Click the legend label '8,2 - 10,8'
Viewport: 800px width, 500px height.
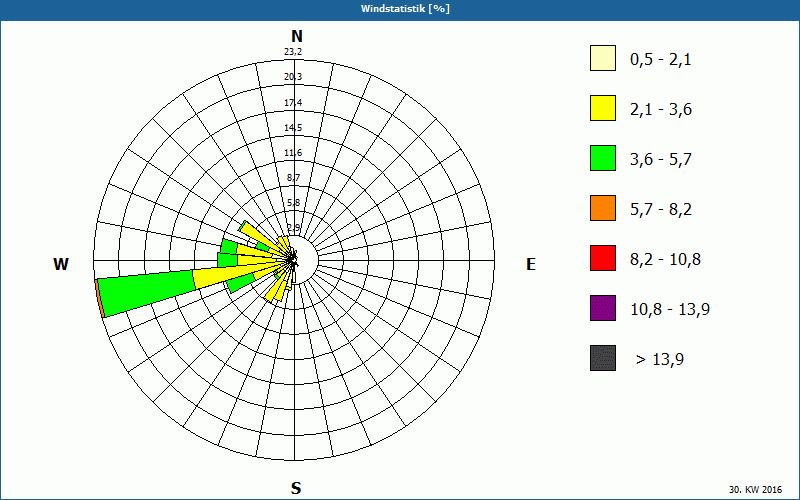coord(665,260)
